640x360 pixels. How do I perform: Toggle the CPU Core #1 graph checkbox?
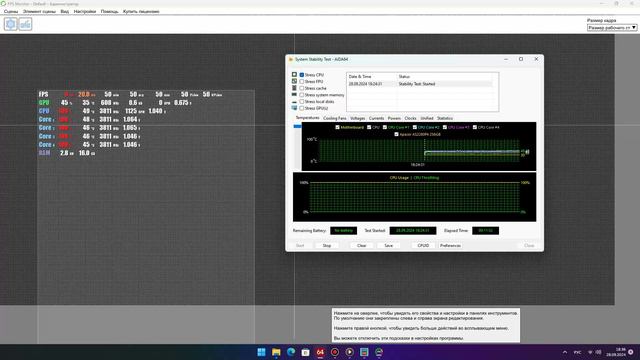[384, 127]
